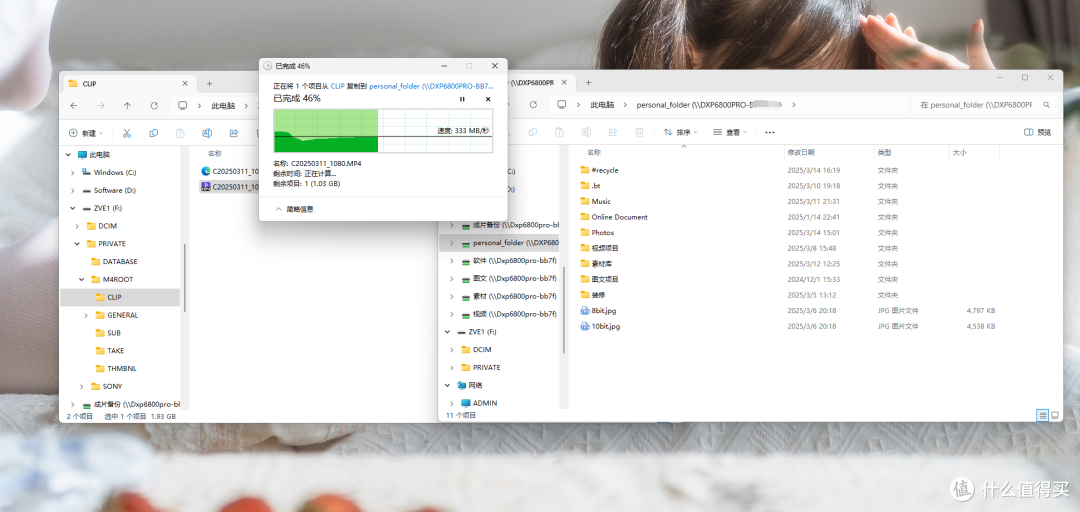Click the left window navigation pane scrollbar
Viewport: 1080px width, 512px height.
coord(184,277)
